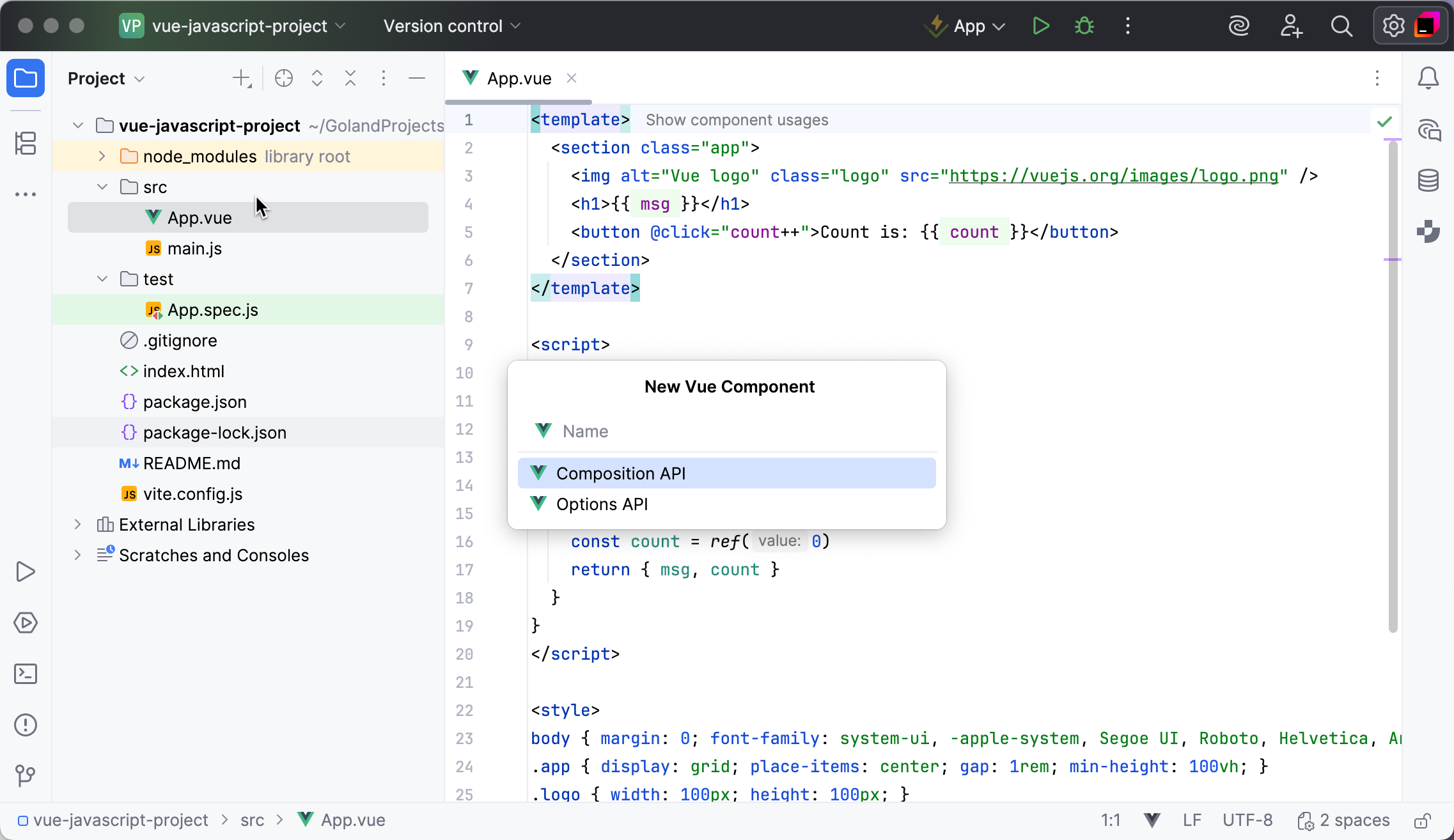Open the Problems tool window
The image size is (1454, 840).
coord(26,724)
